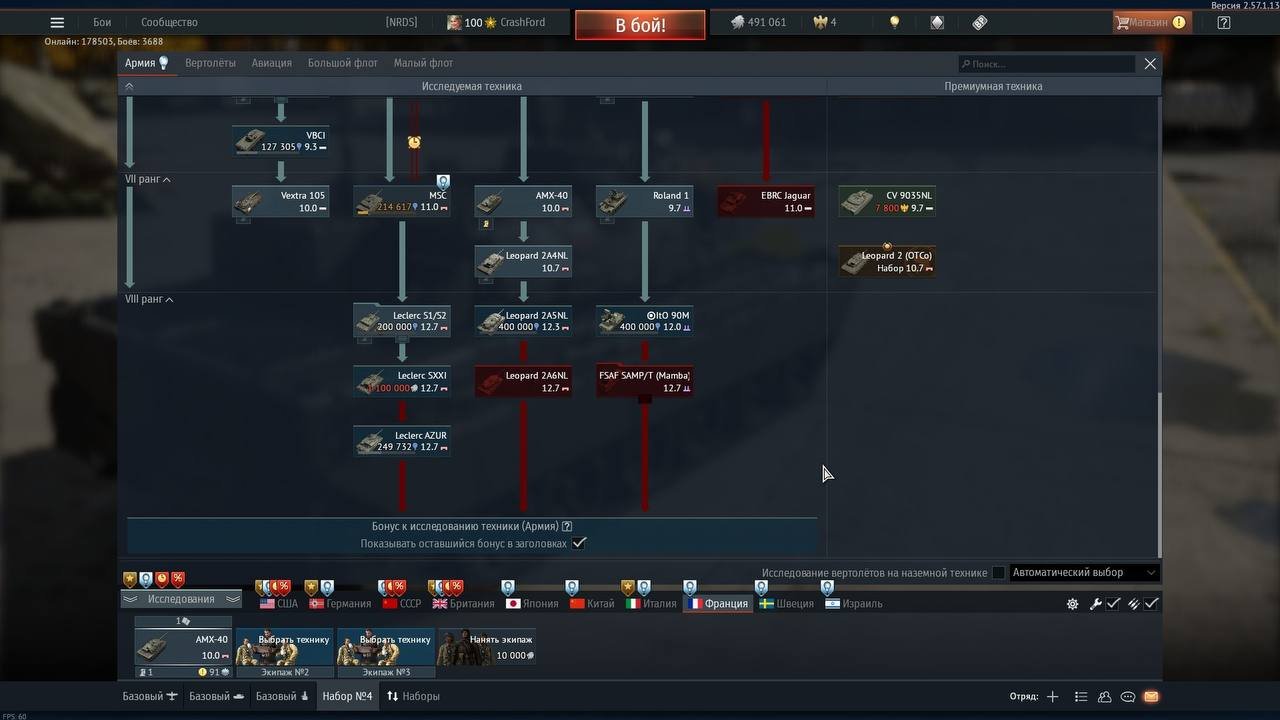Select the Vextra 105 vehicle

[x=280, y=202]
